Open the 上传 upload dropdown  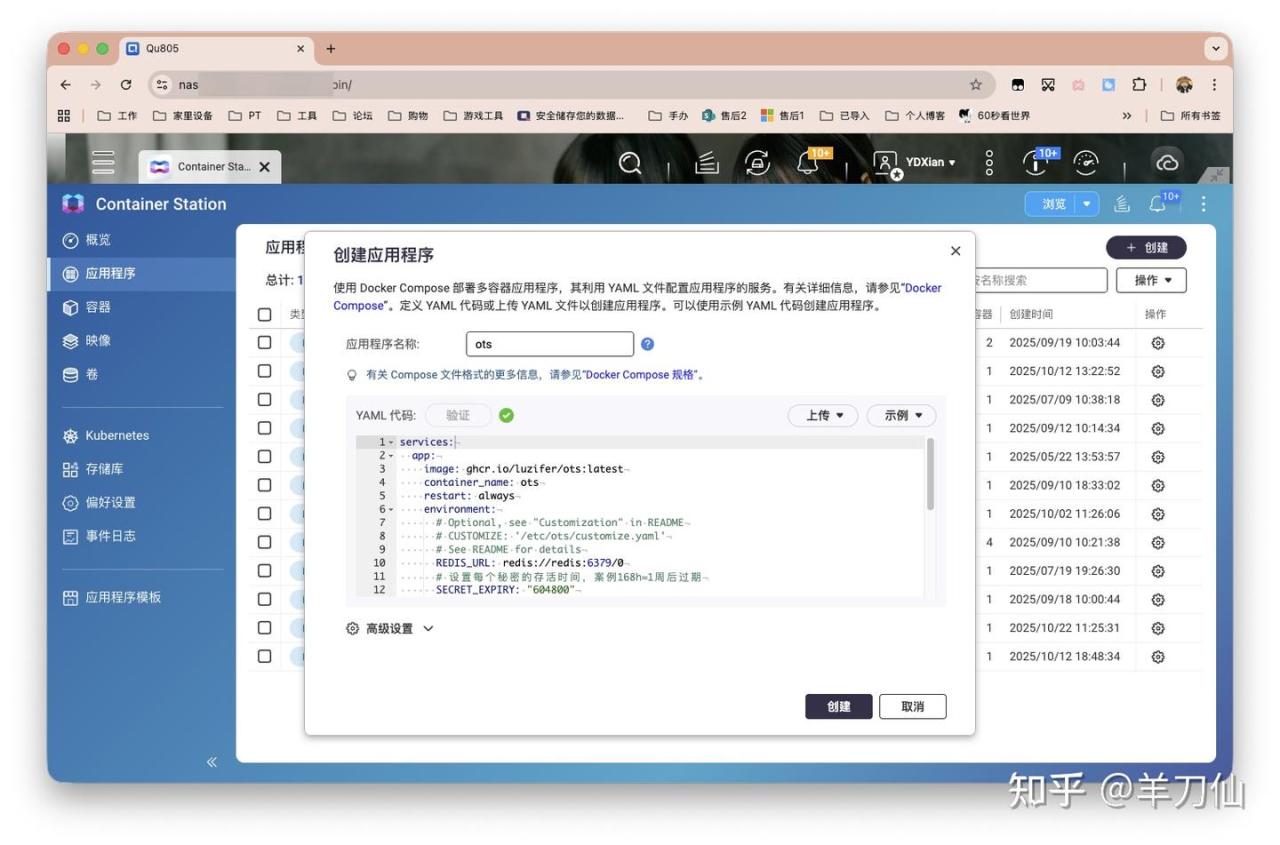pyautogui.click(x=824, y=416)
